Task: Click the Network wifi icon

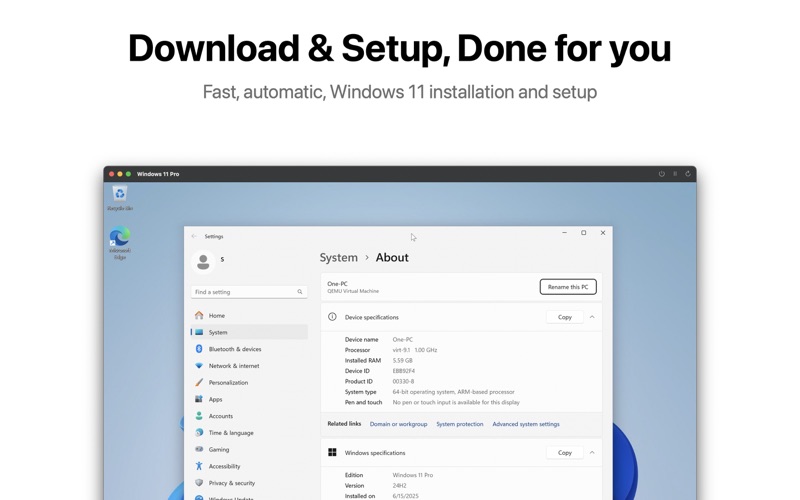Action: click(199, 366)
